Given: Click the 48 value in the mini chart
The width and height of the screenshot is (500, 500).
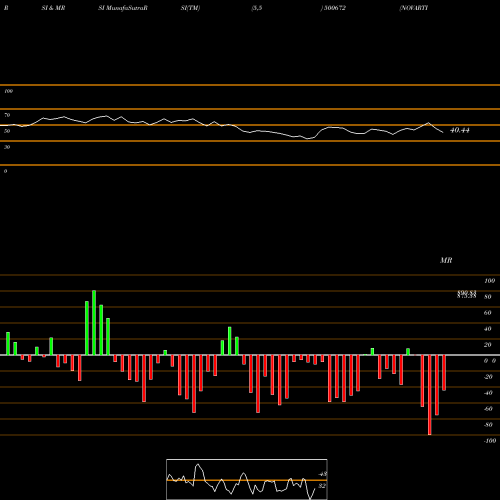Looking at the screenshot, I should pos(322,474).
